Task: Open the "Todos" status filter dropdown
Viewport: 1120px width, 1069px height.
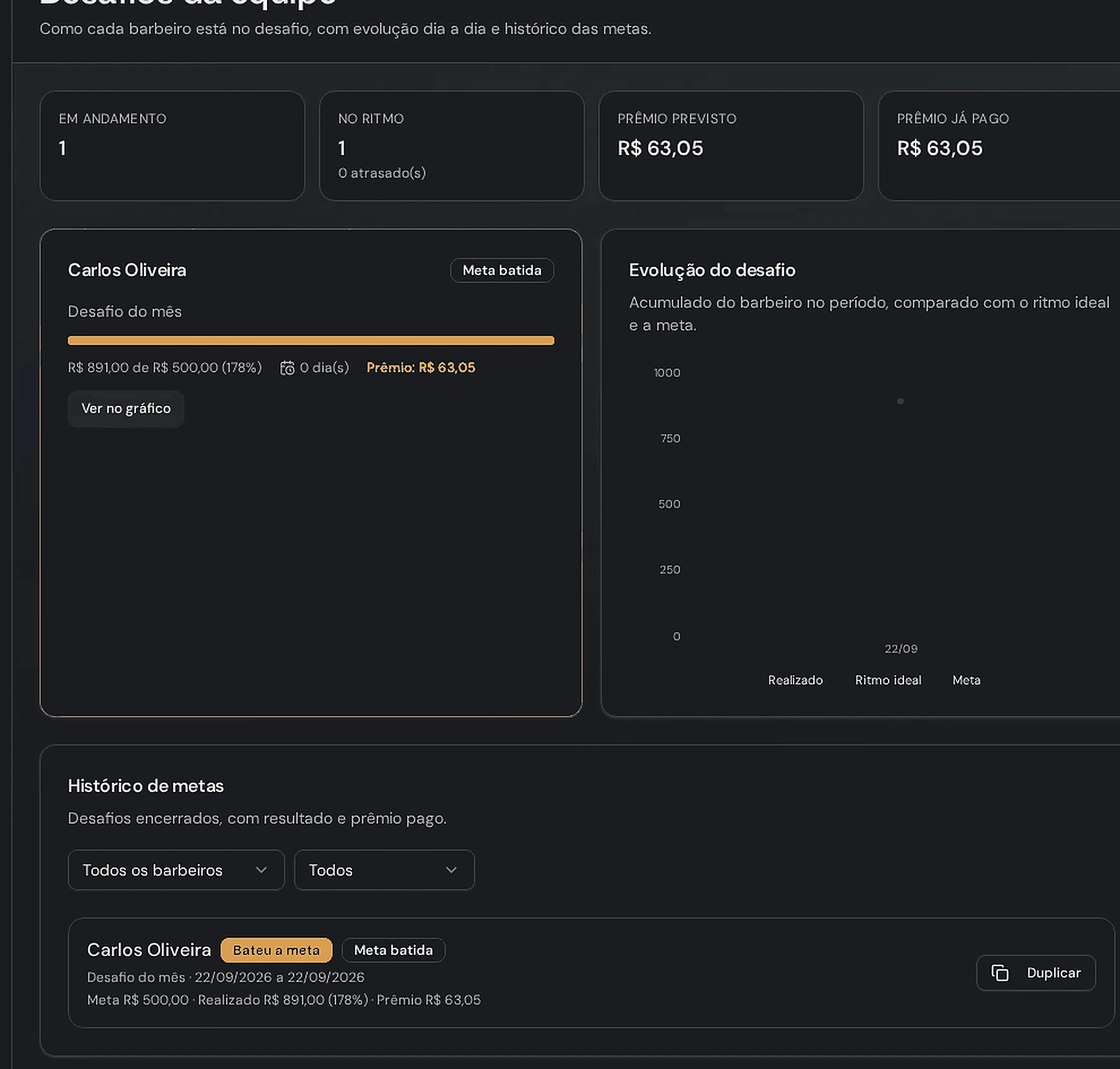Action: (384, 870)
